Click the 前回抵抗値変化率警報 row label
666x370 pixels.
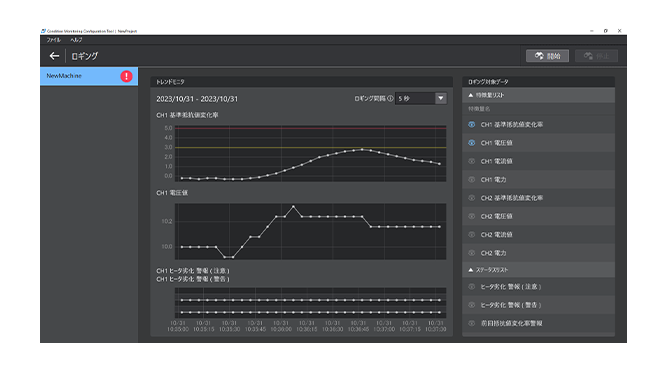point(511,323)
